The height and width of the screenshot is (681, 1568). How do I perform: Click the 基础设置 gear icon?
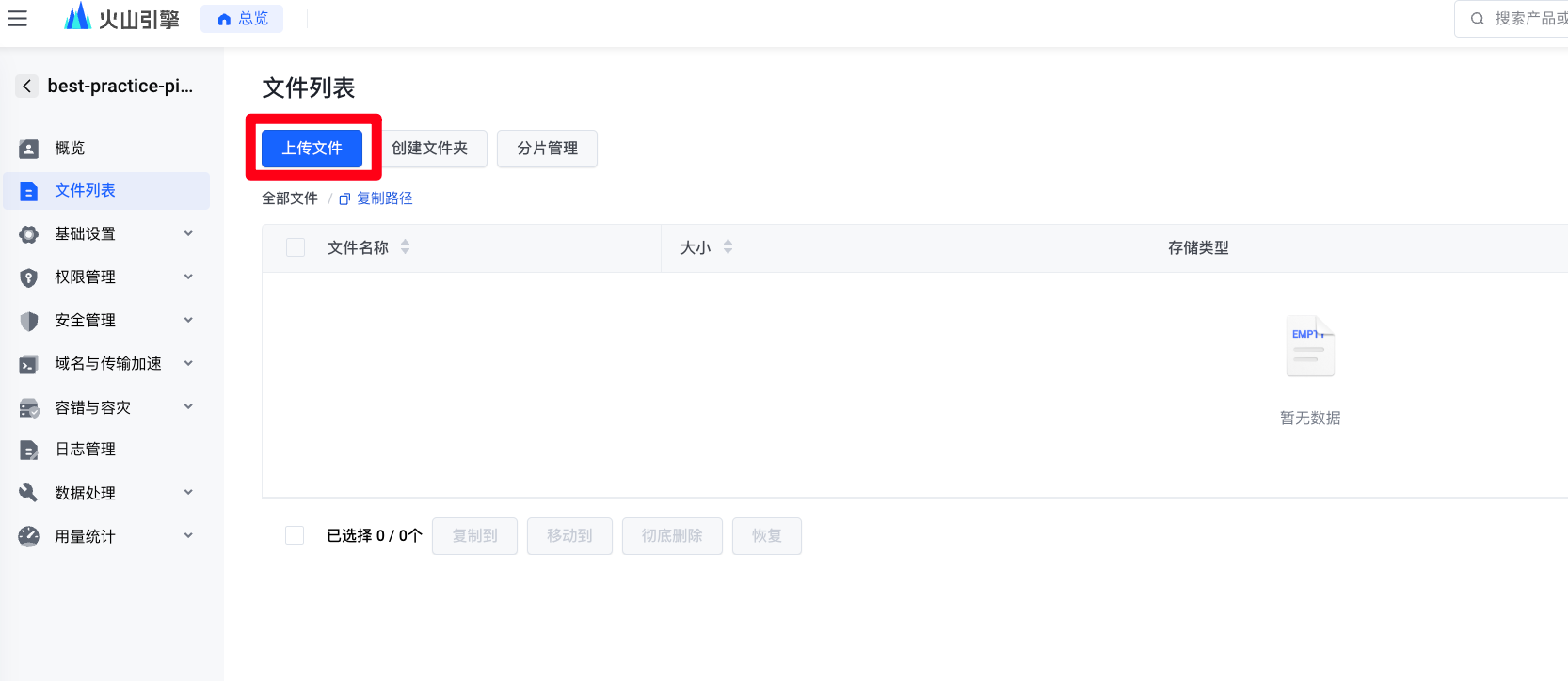point(29,234)
